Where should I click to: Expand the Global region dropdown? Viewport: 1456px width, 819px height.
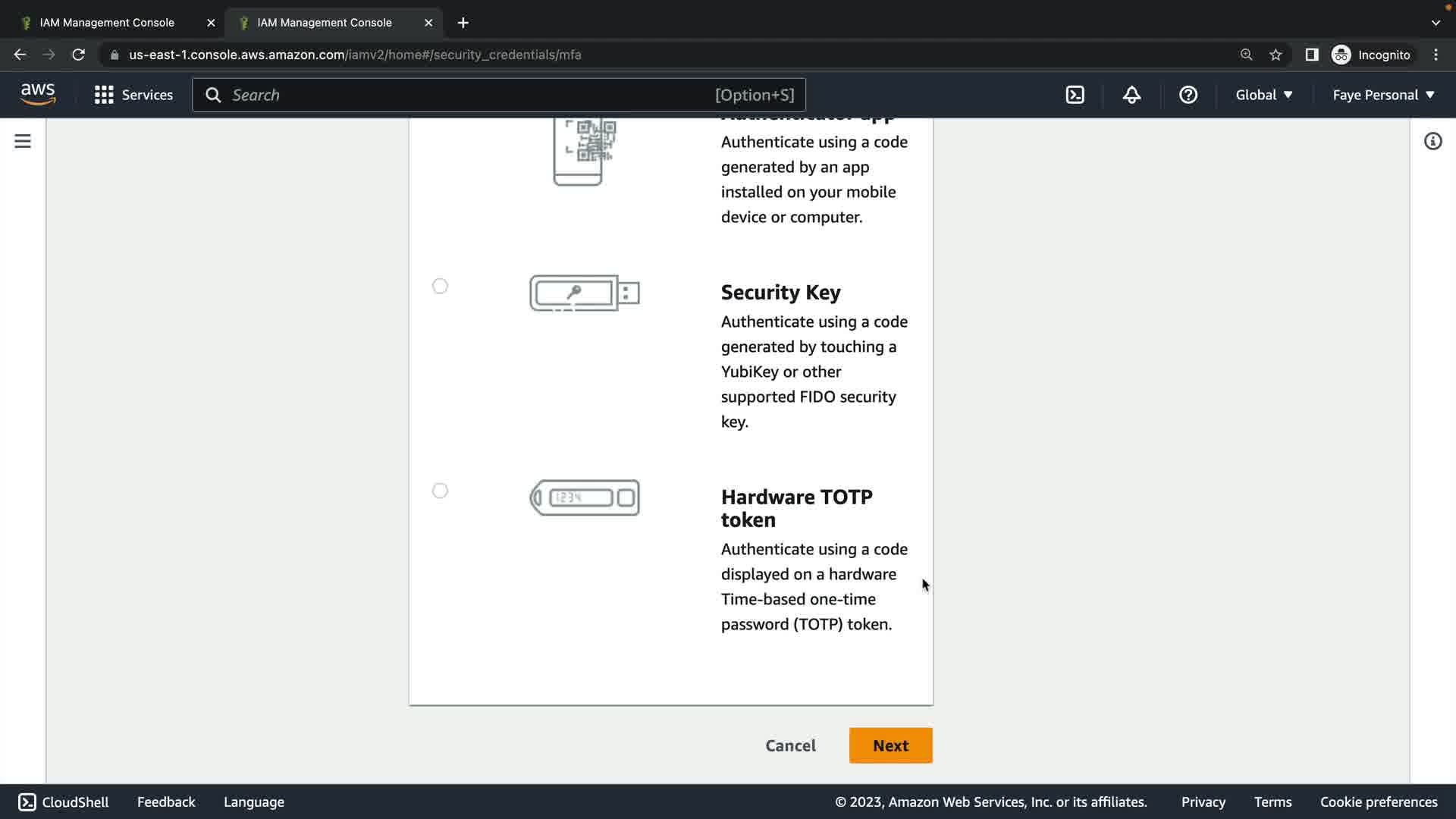[x=1264, y=95]
